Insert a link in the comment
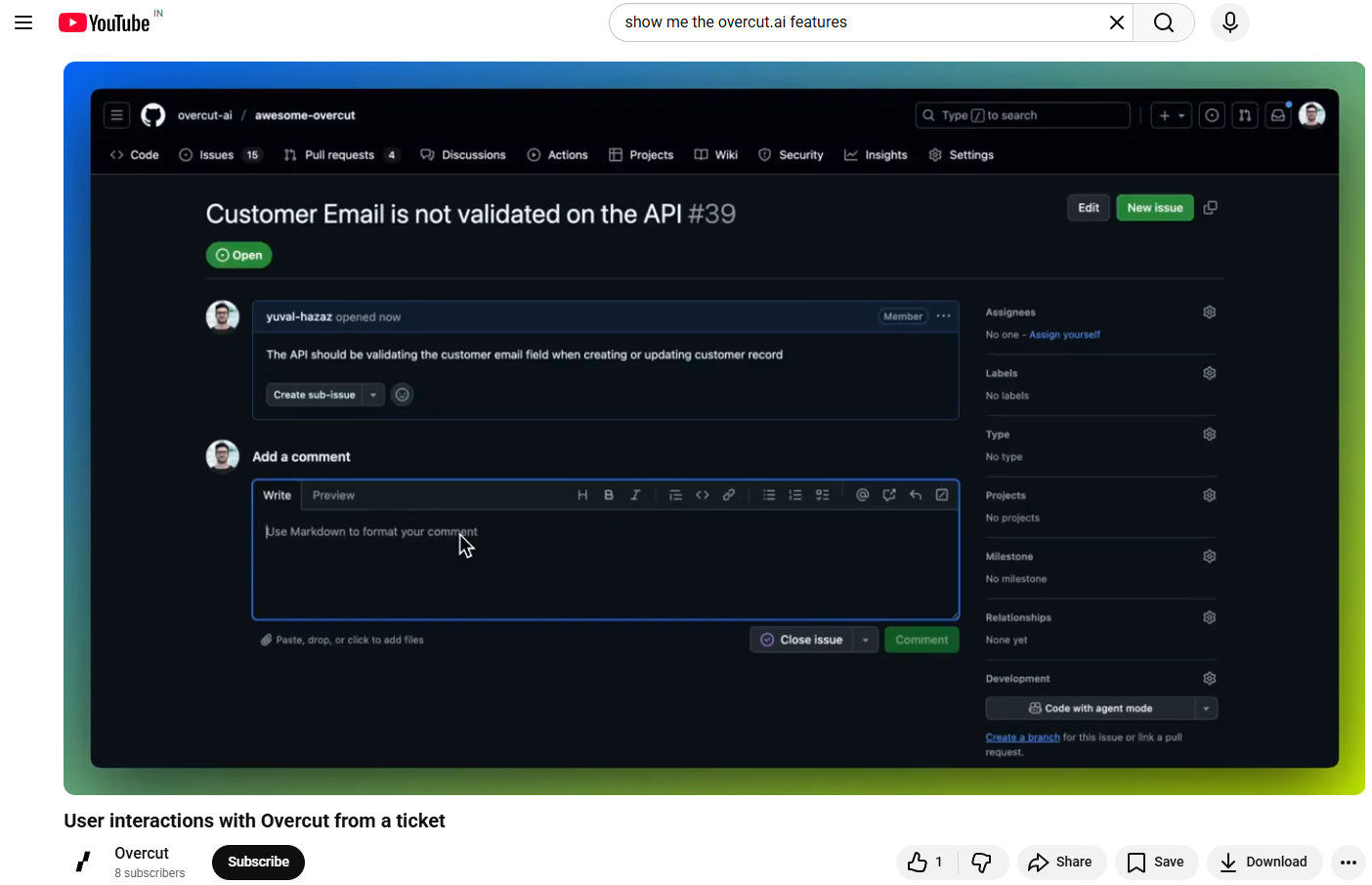Viewport: 1372px width, 885px height. (729, 495)
